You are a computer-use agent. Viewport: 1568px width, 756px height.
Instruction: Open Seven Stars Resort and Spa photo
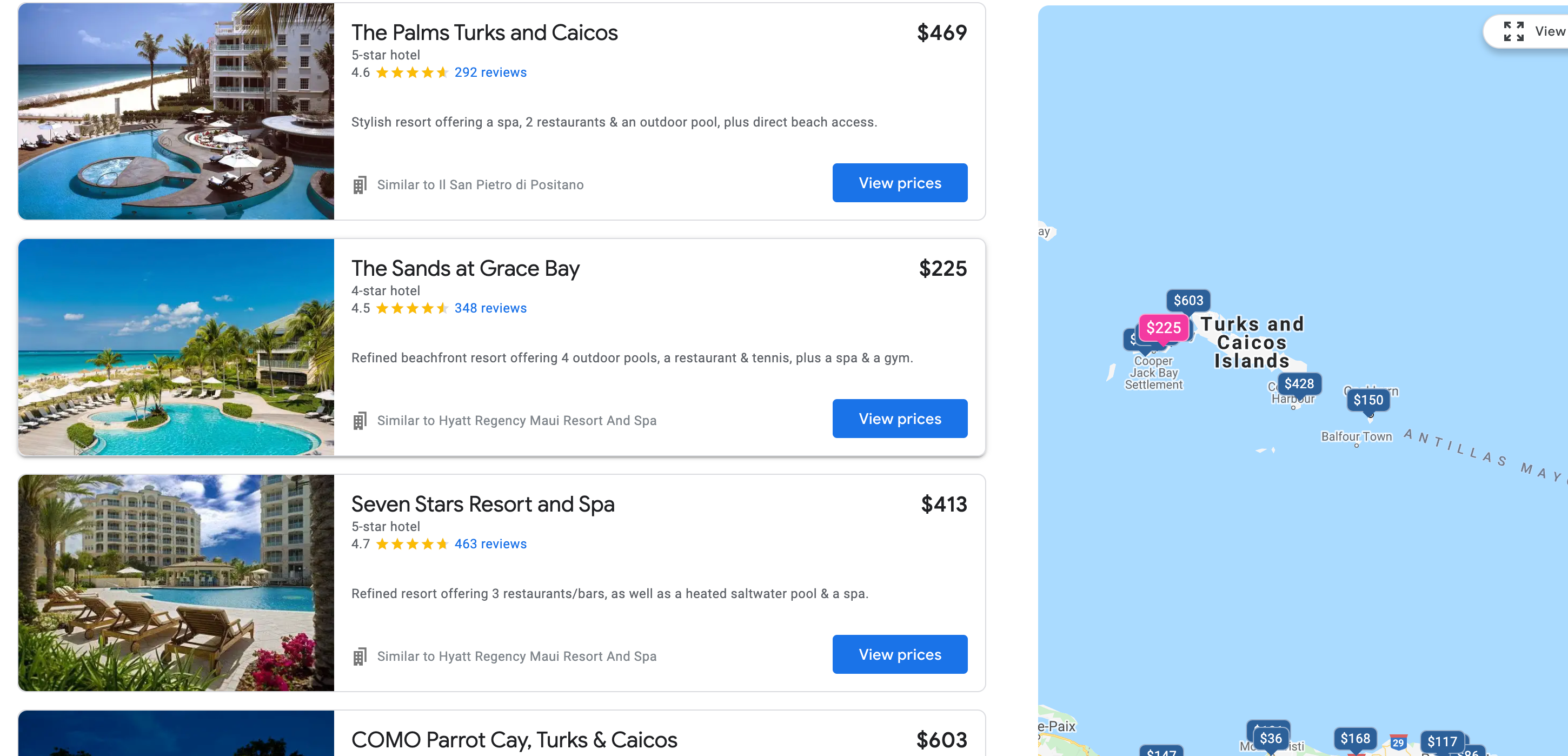pyautogui.click(x=176, y=582)
